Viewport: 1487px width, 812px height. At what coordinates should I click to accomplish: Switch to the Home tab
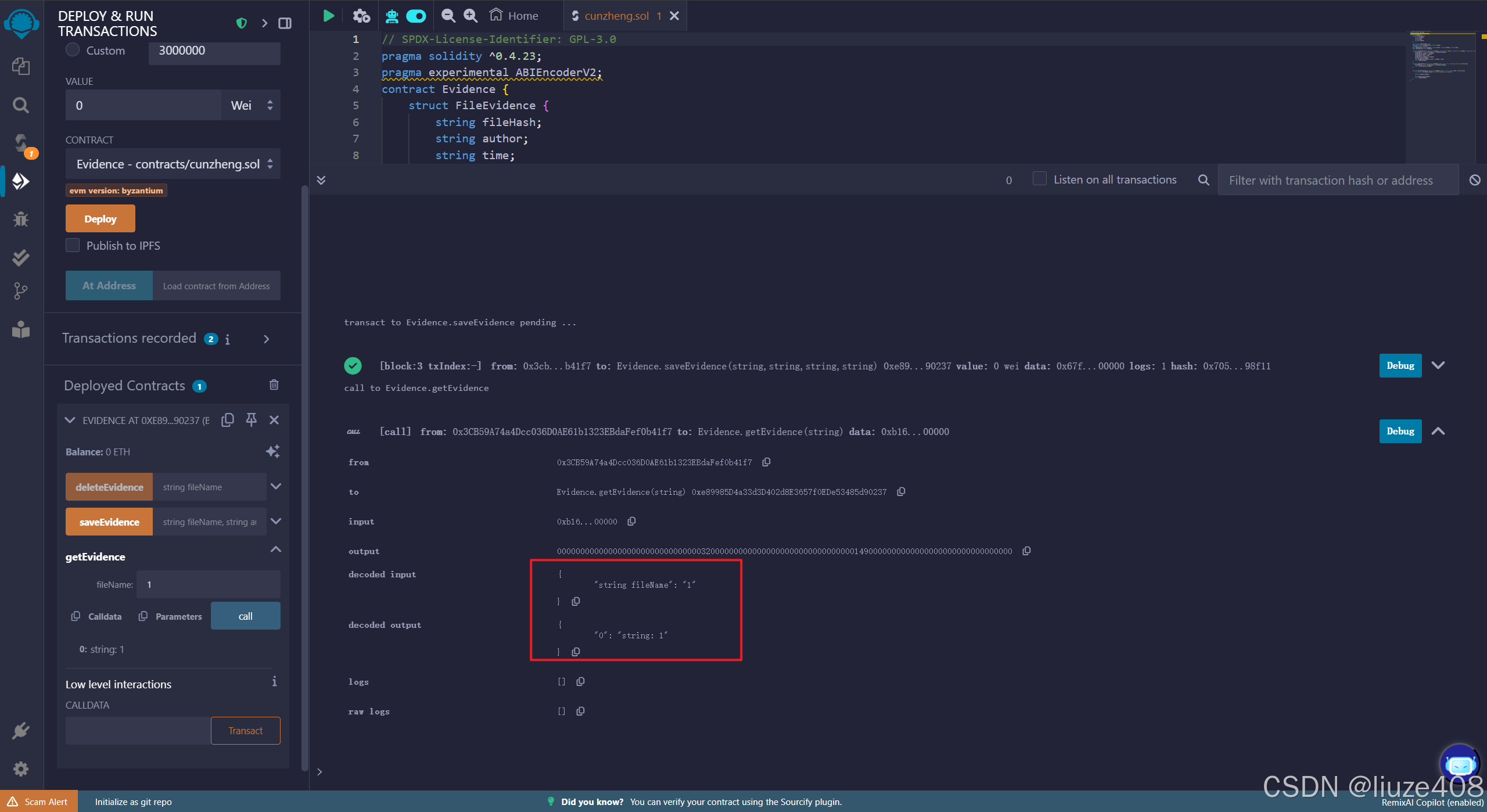pyautogui.click(x=515, y=16)
